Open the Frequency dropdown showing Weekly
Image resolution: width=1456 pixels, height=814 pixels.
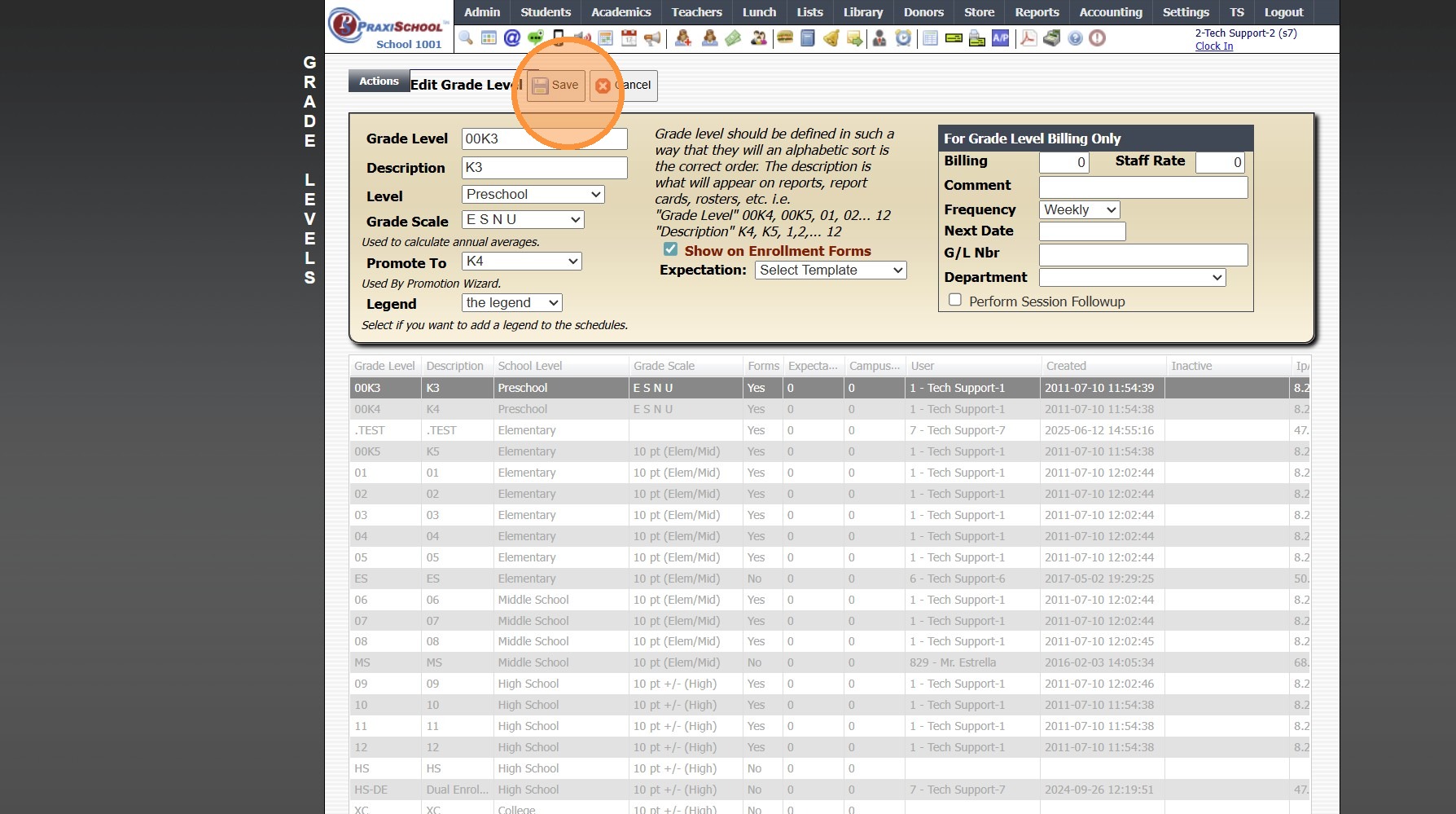[x=1080, y=210]
